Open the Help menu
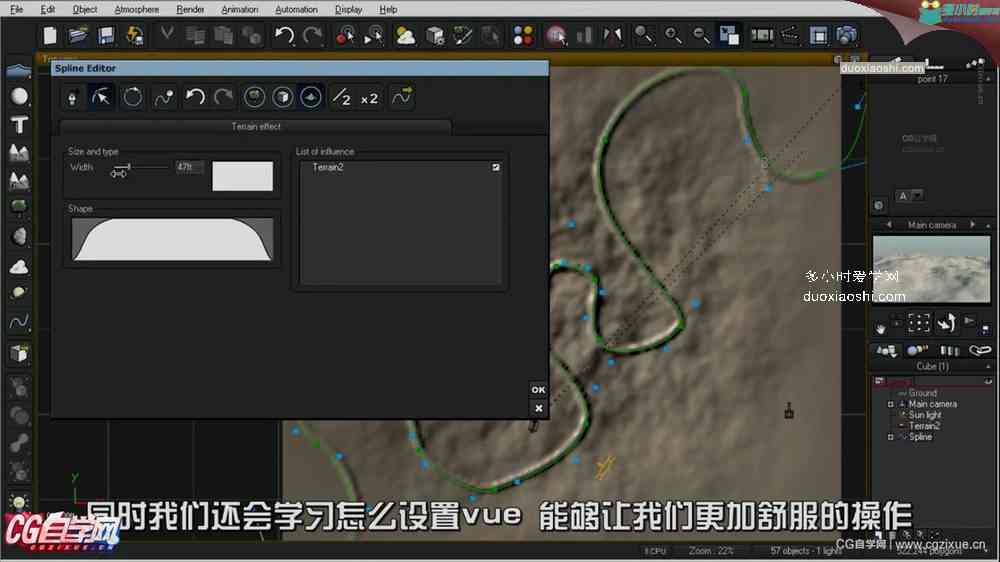 tap(388, 10)
